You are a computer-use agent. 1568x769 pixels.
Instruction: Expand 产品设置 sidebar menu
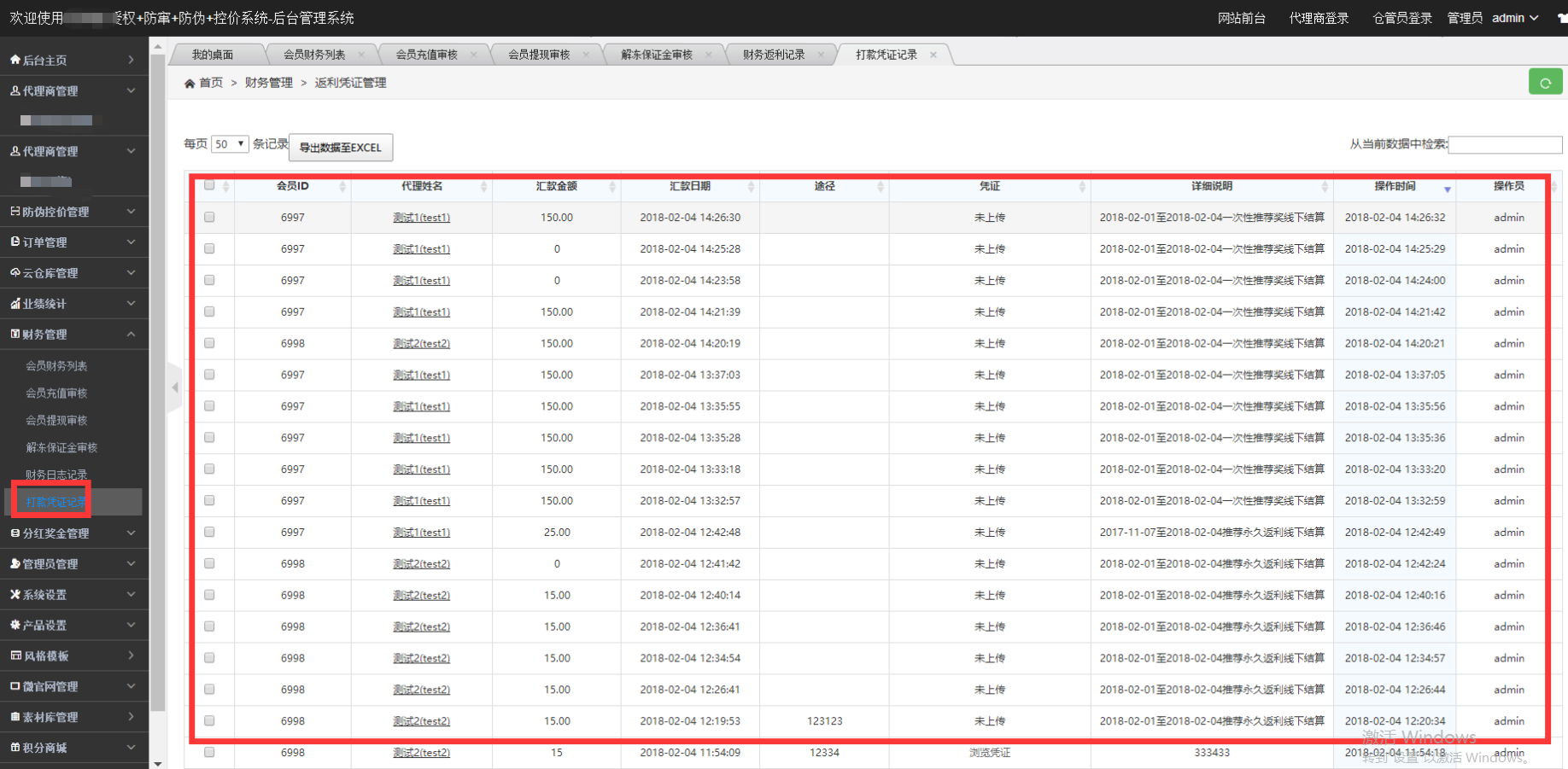pos(73,626)
